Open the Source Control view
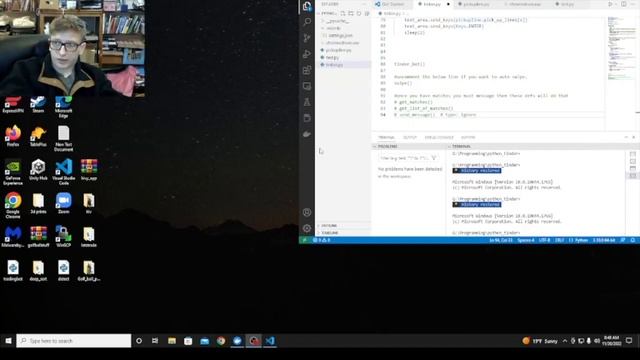 [x=307, y=38]
